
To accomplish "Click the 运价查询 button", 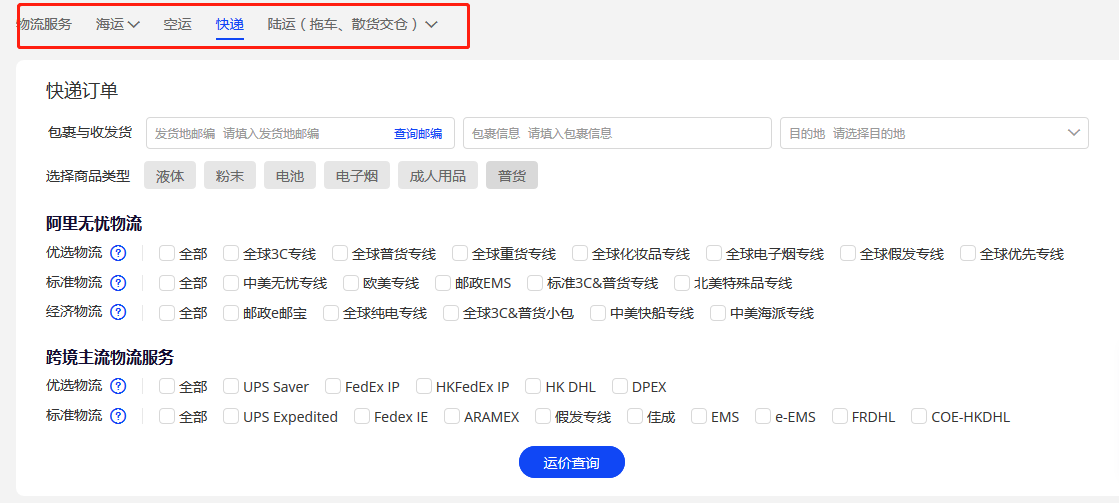I will [x=571, y=463].
